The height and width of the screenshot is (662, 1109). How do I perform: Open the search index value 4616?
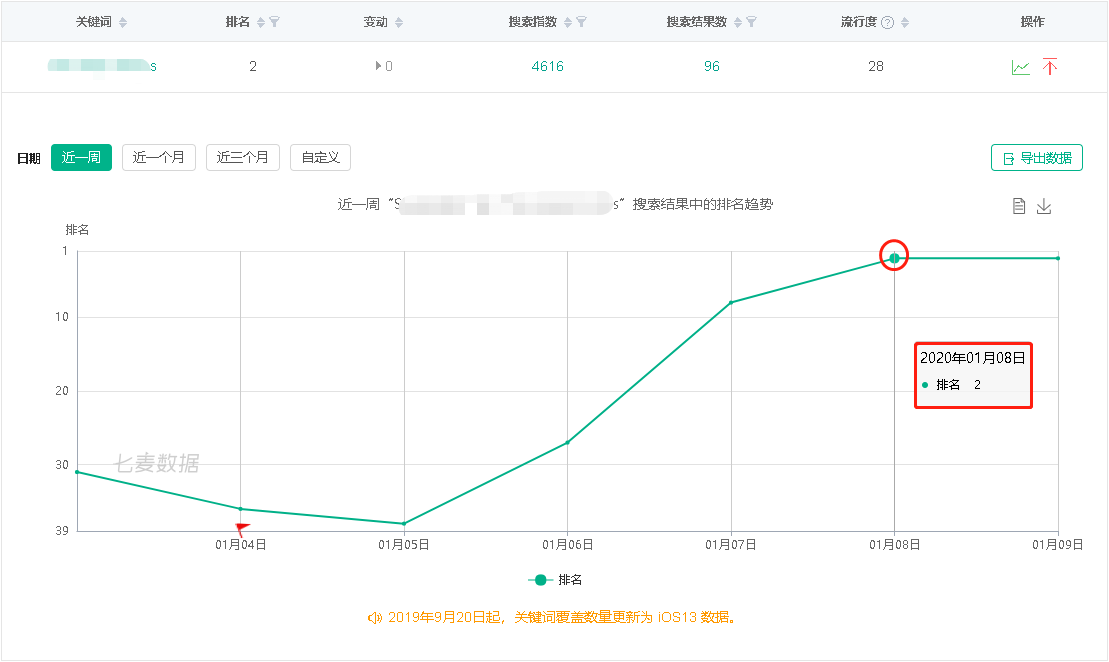coord(547,67)
